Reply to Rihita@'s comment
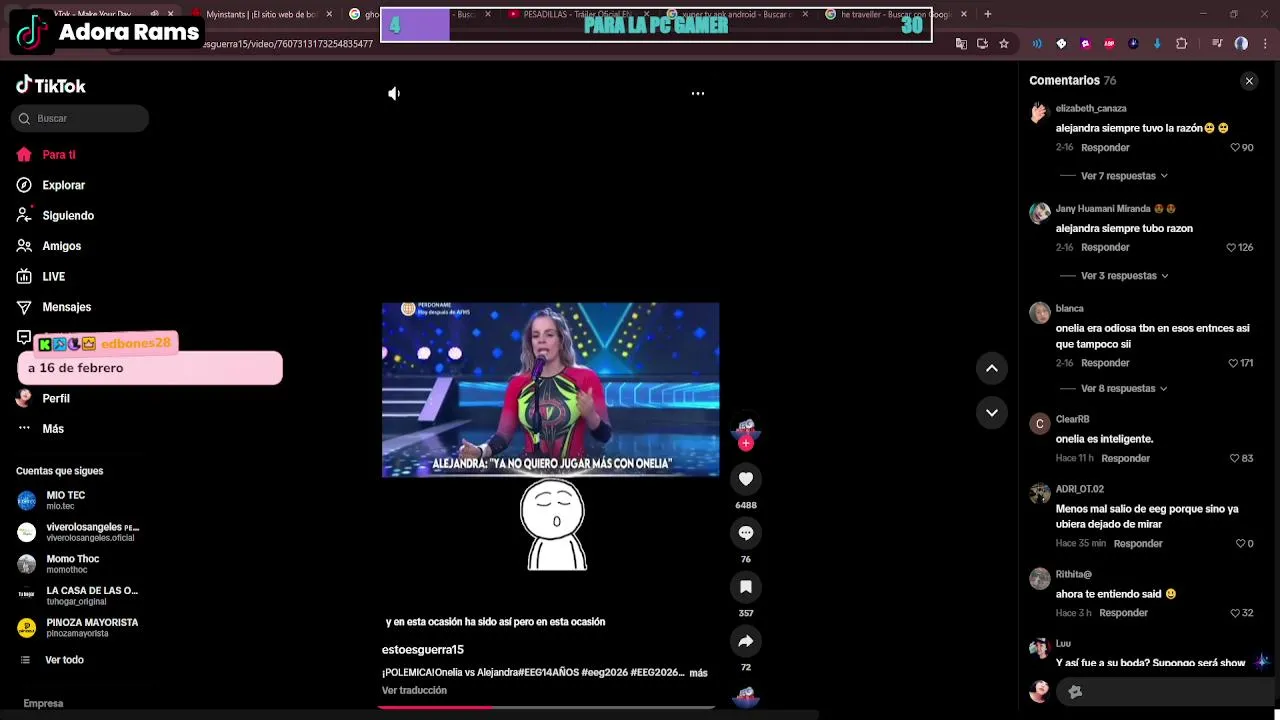Viewport: 1280px width, 720px height. (1123, 613)
